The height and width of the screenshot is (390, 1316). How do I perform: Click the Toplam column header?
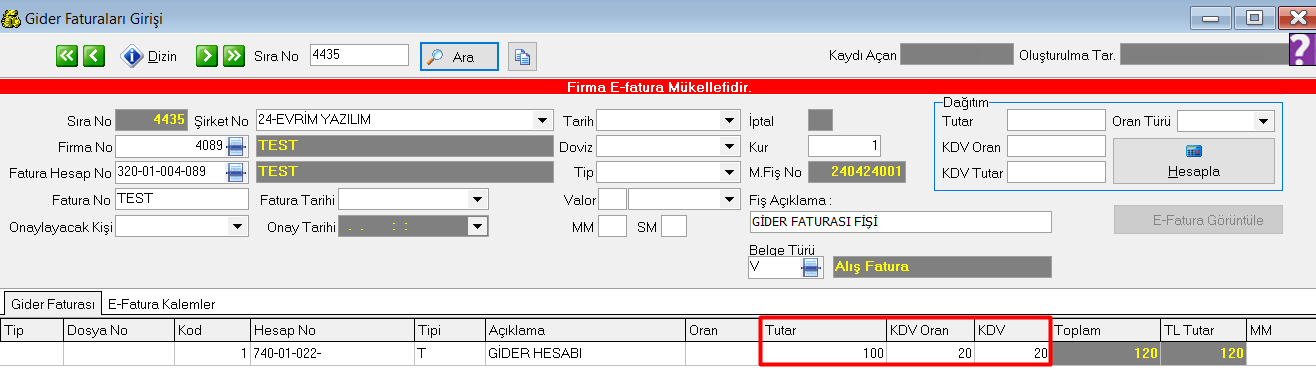click(1105, 329)
